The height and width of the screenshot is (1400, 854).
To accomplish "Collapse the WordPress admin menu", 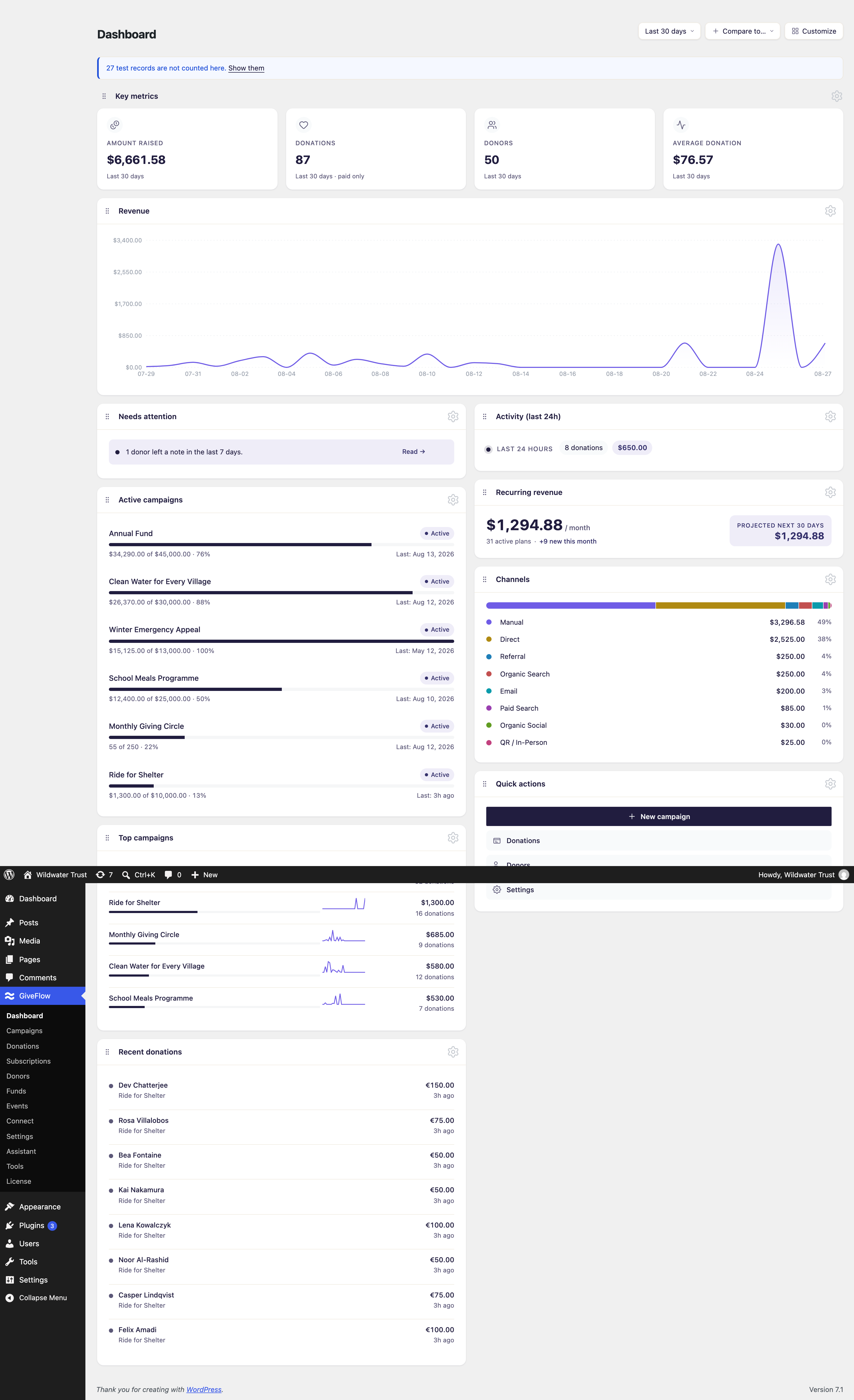I will (x=43, y=1298).
